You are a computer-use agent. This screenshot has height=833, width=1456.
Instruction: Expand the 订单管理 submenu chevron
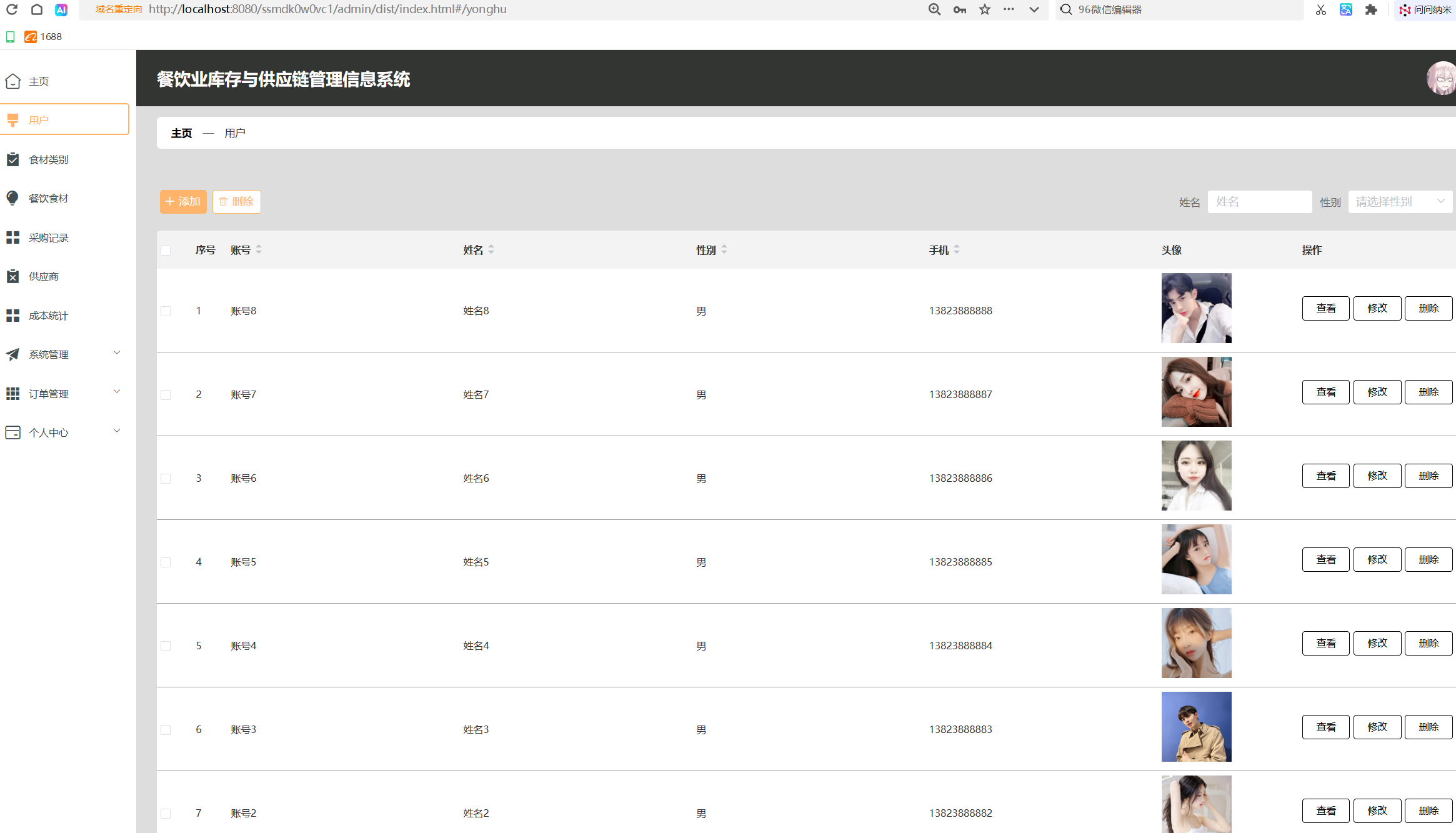pos(117,392)
